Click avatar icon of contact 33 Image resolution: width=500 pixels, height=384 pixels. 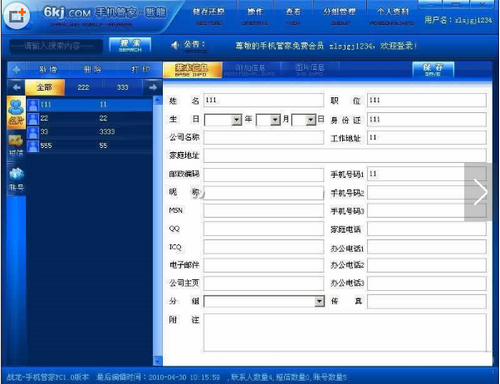(x=33, y=132)
